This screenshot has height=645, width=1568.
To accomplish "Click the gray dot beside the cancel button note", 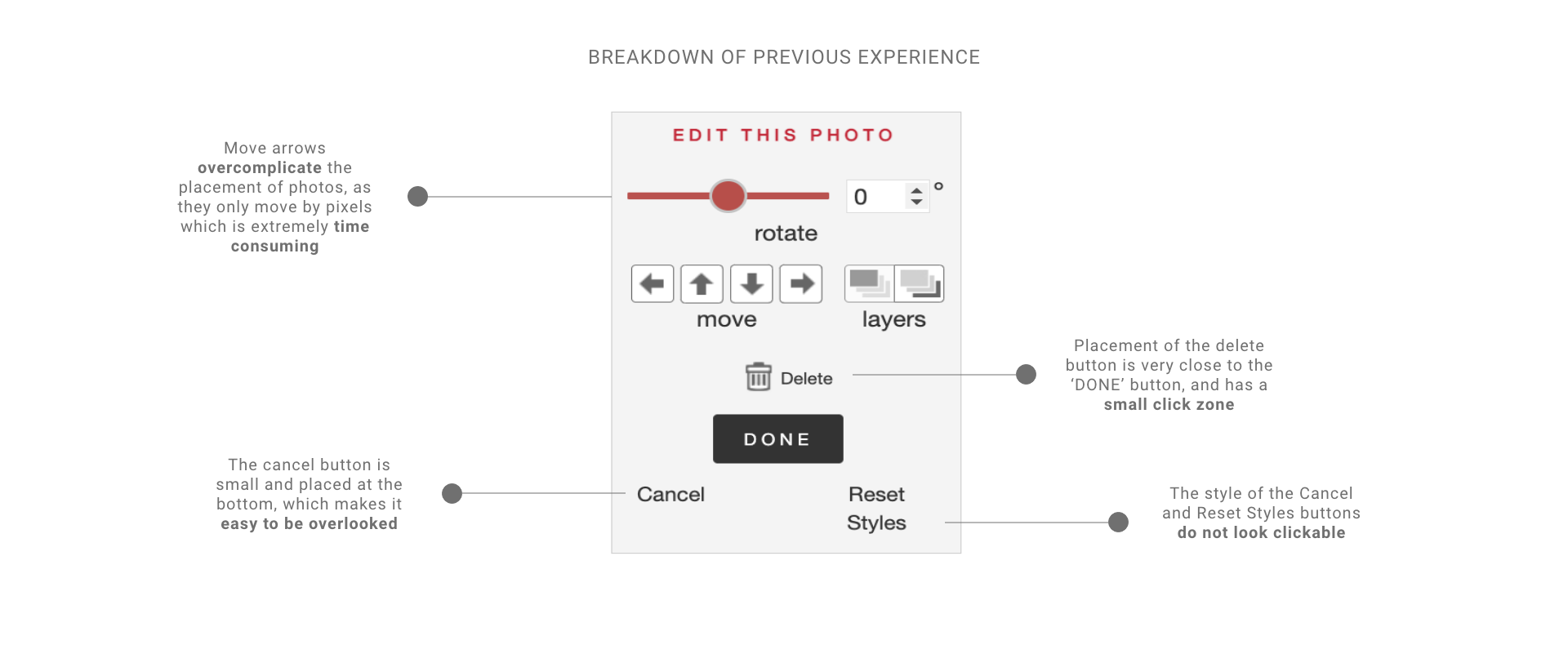I will [452, 493].
